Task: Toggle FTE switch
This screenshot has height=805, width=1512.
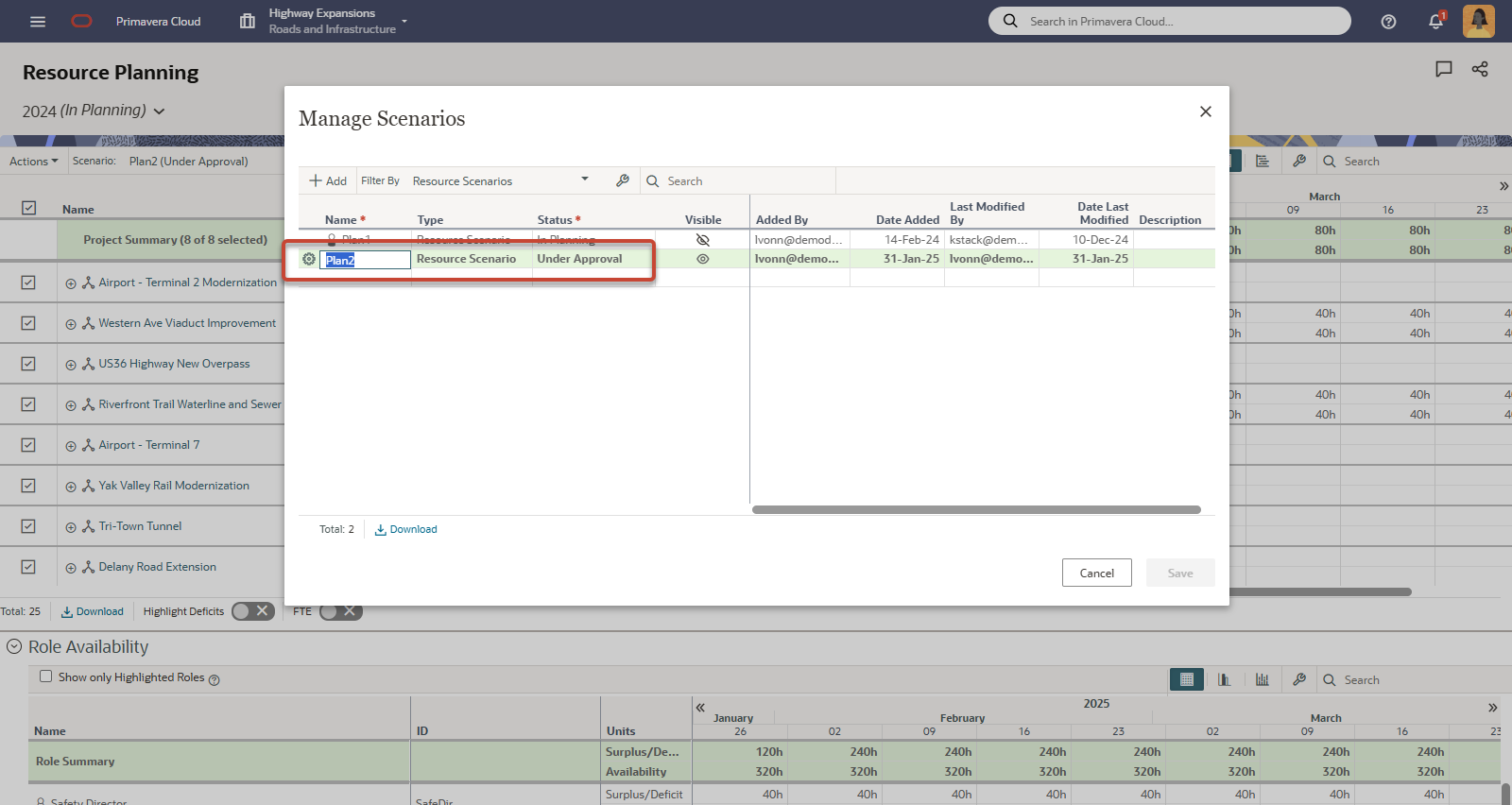Action: (x=340, y=611)
